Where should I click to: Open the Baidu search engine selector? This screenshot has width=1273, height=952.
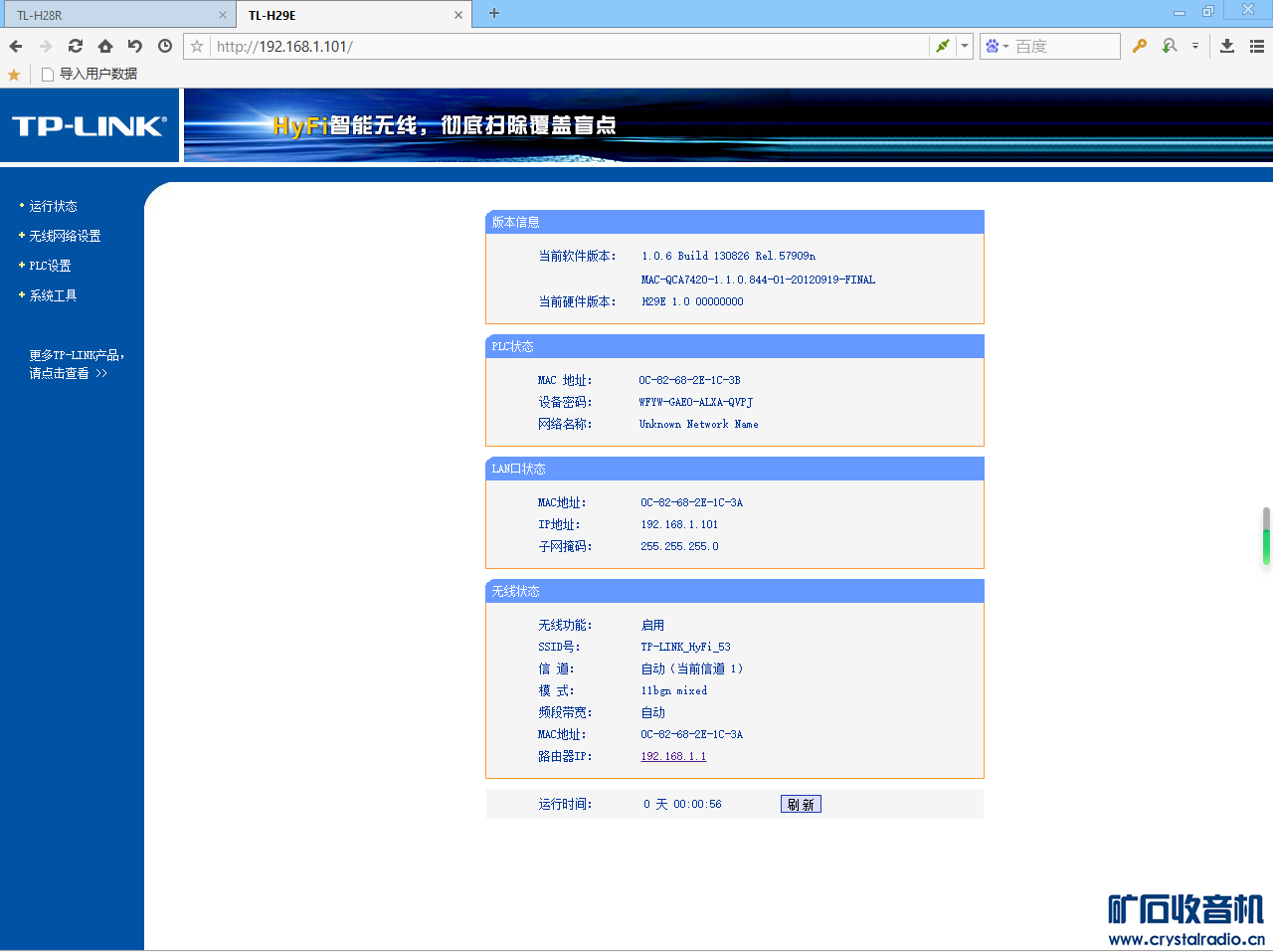997,46
